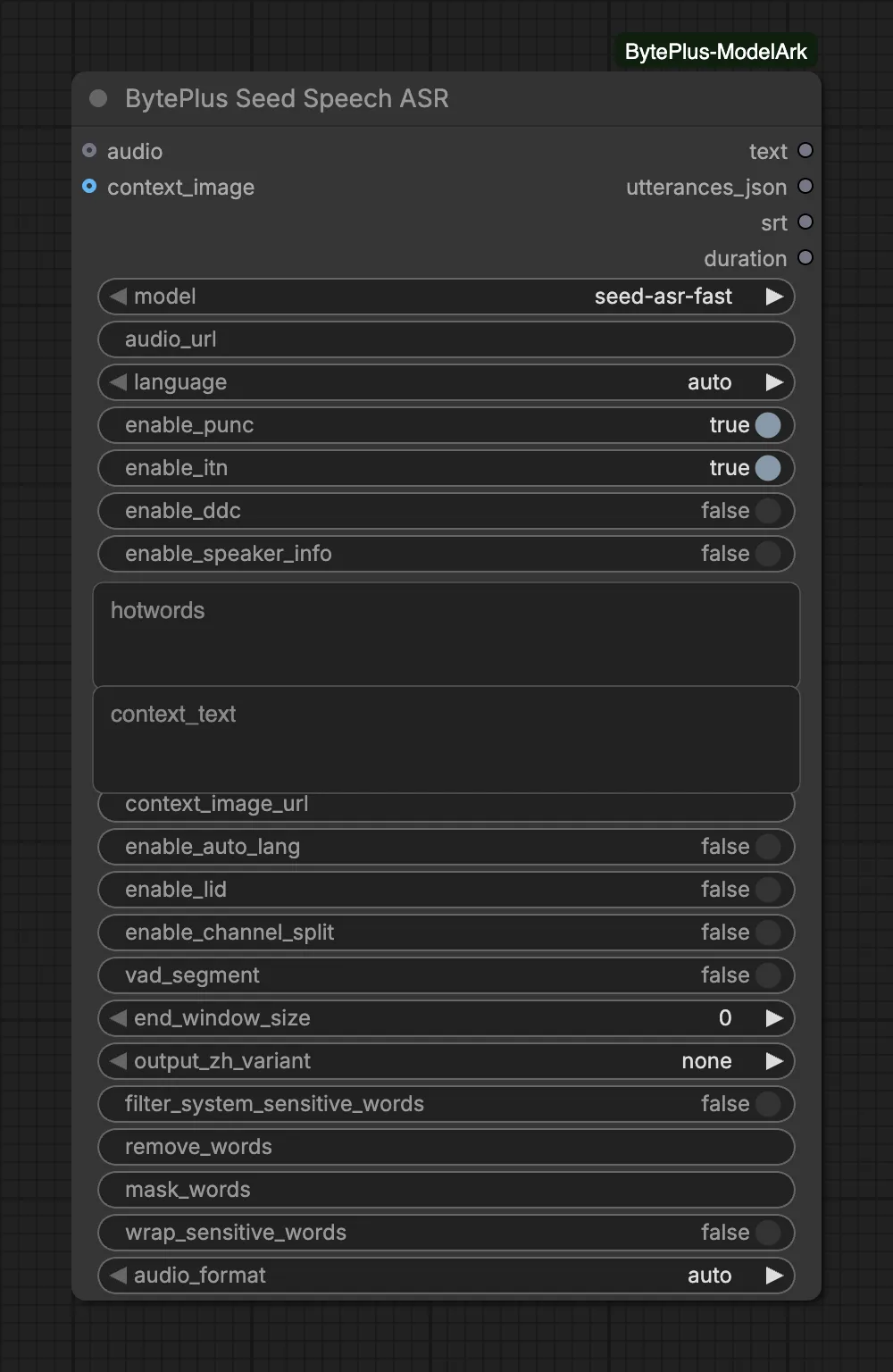Click the node title BytePlus Seed Speech ASR

point(287,98)
